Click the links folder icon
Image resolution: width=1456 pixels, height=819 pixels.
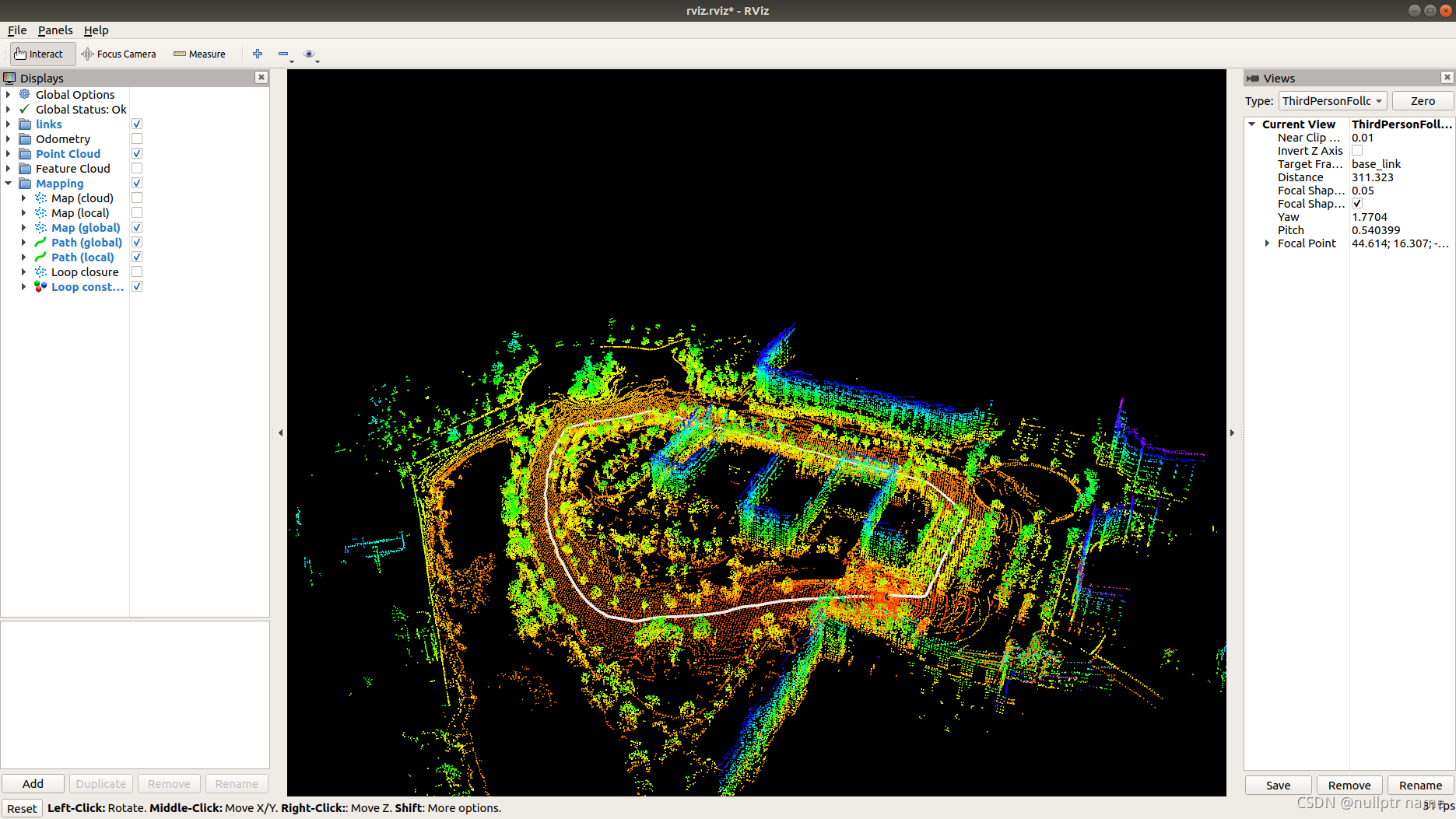coord(25,124)
